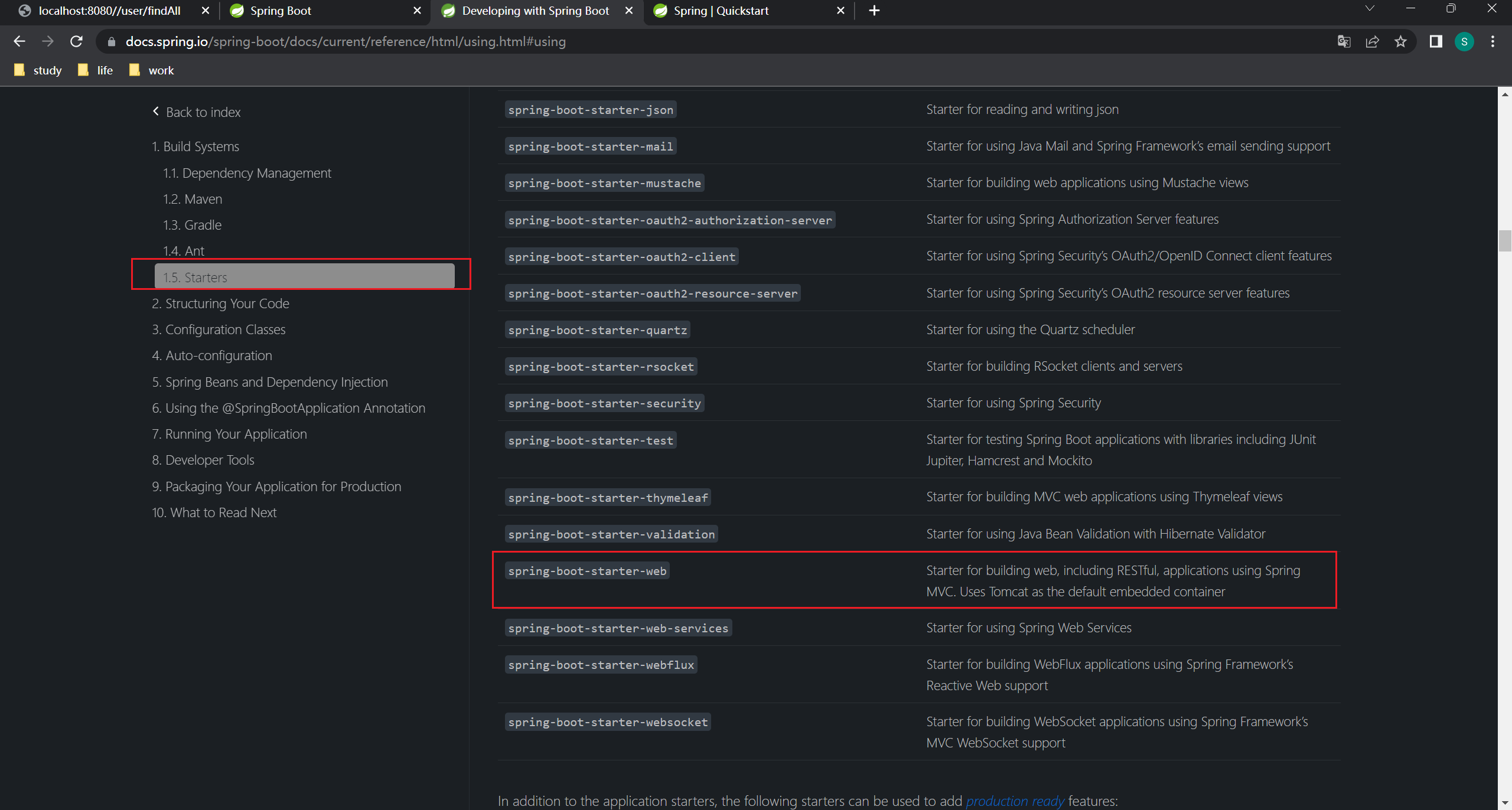Go to 1.4. Ant section

coord(184,251)
